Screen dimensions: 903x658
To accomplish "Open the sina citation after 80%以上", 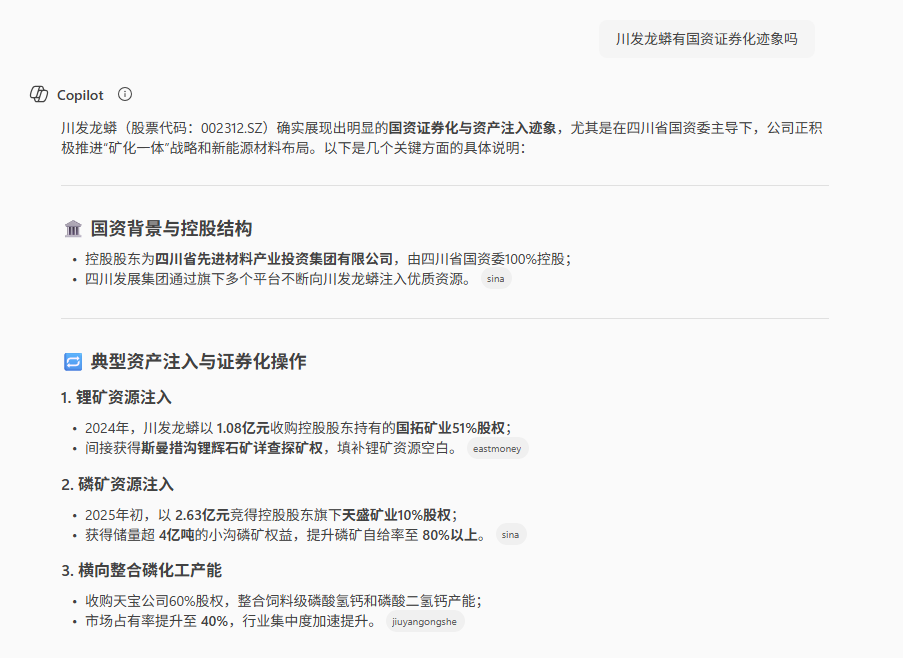I will 510,535.
